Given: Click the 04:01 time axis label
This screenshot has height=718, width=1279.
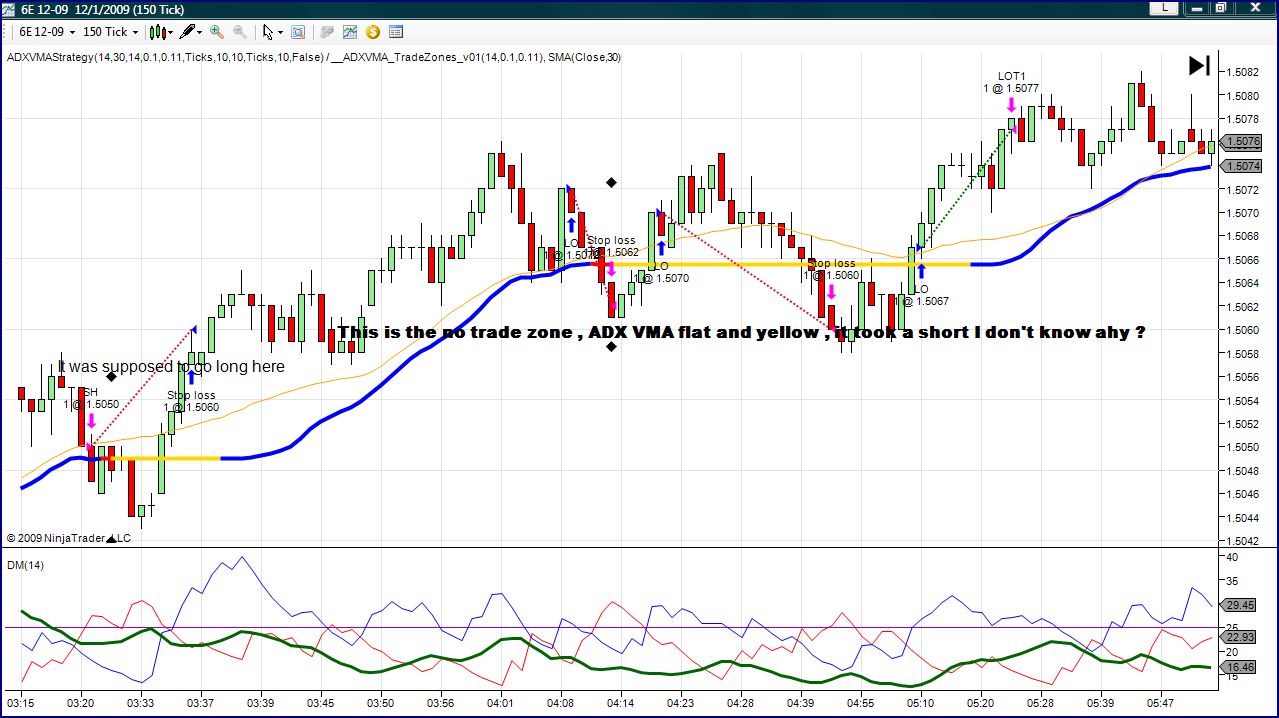Looking at the screenshot, I should coord(500,702).
